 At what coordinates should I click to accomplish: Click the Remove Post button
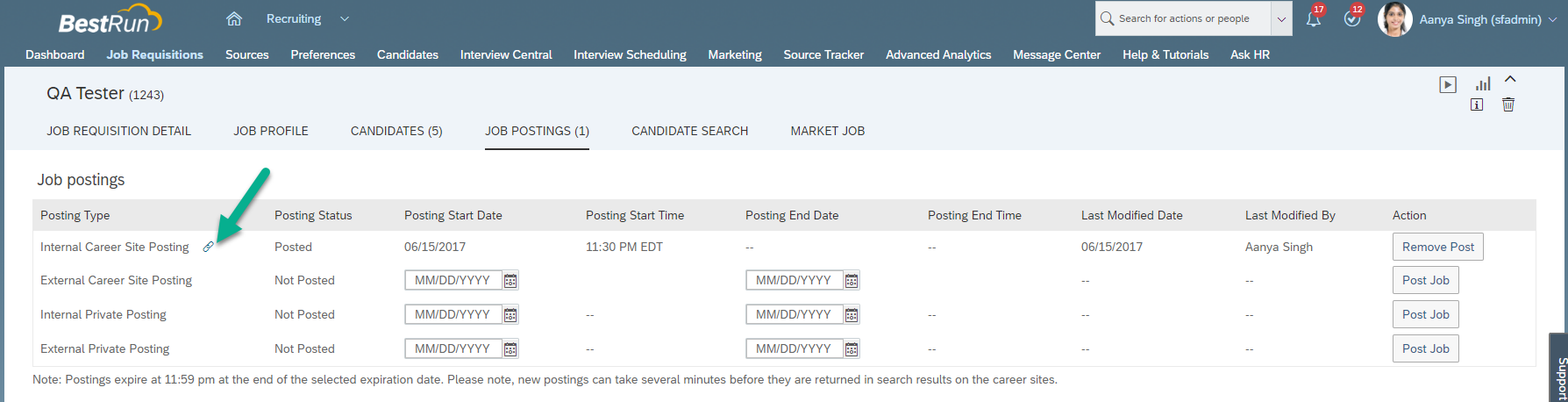click(x=1438, y=247)
